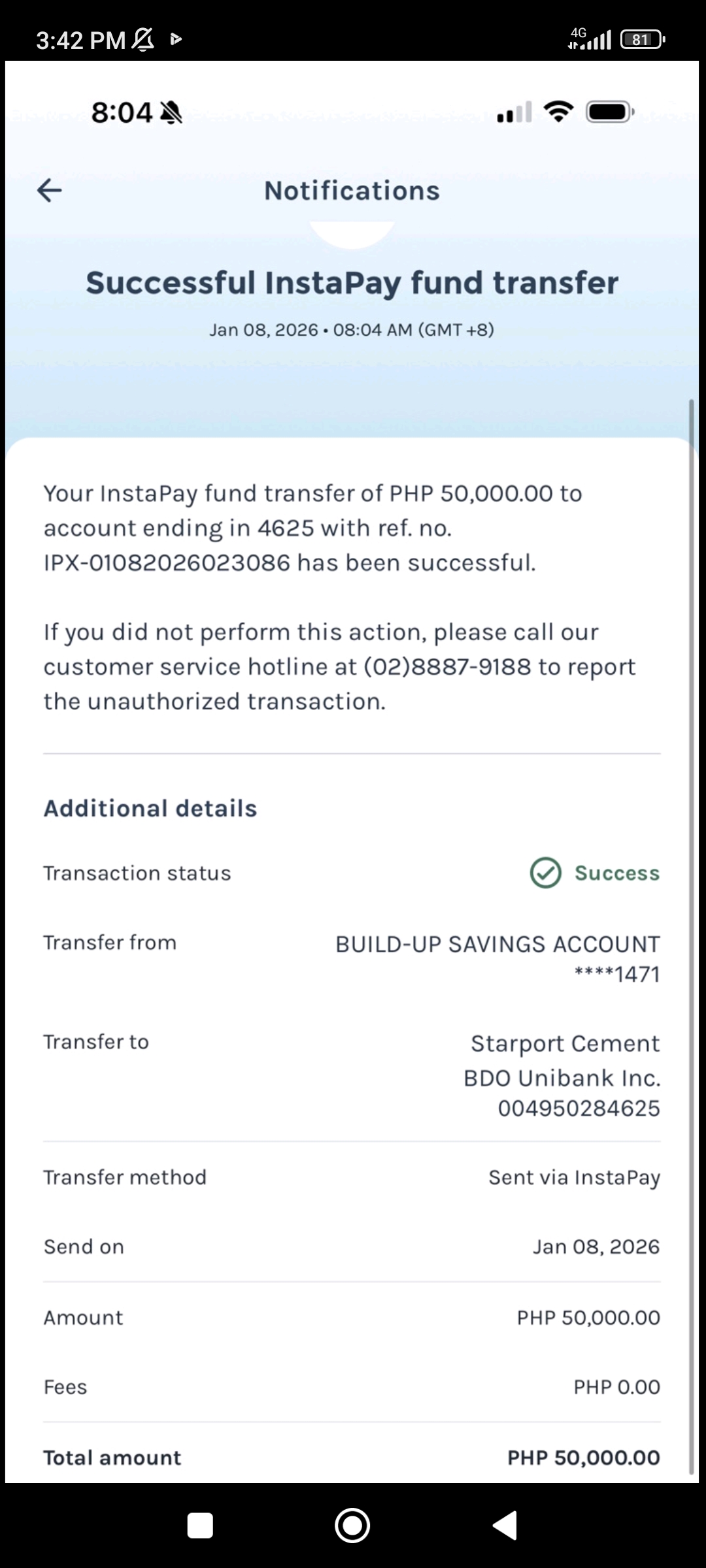The width and height of the screenshot is (706, 1568).
Task: Tap the 4G signal strength icon
Action: (590, 39)
